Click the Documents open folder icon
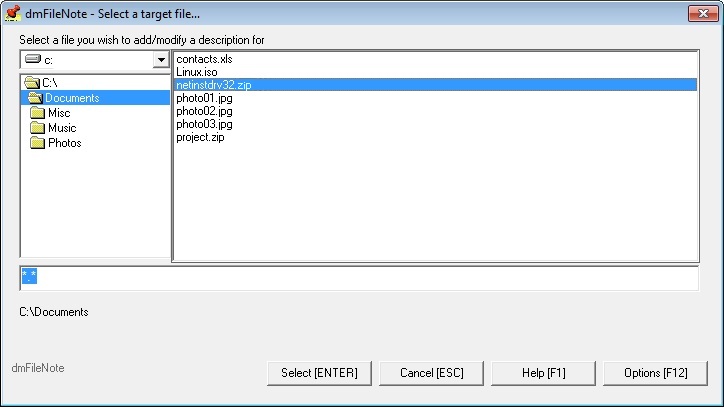The height and width of the screenshot is (409, 724). 35,98
